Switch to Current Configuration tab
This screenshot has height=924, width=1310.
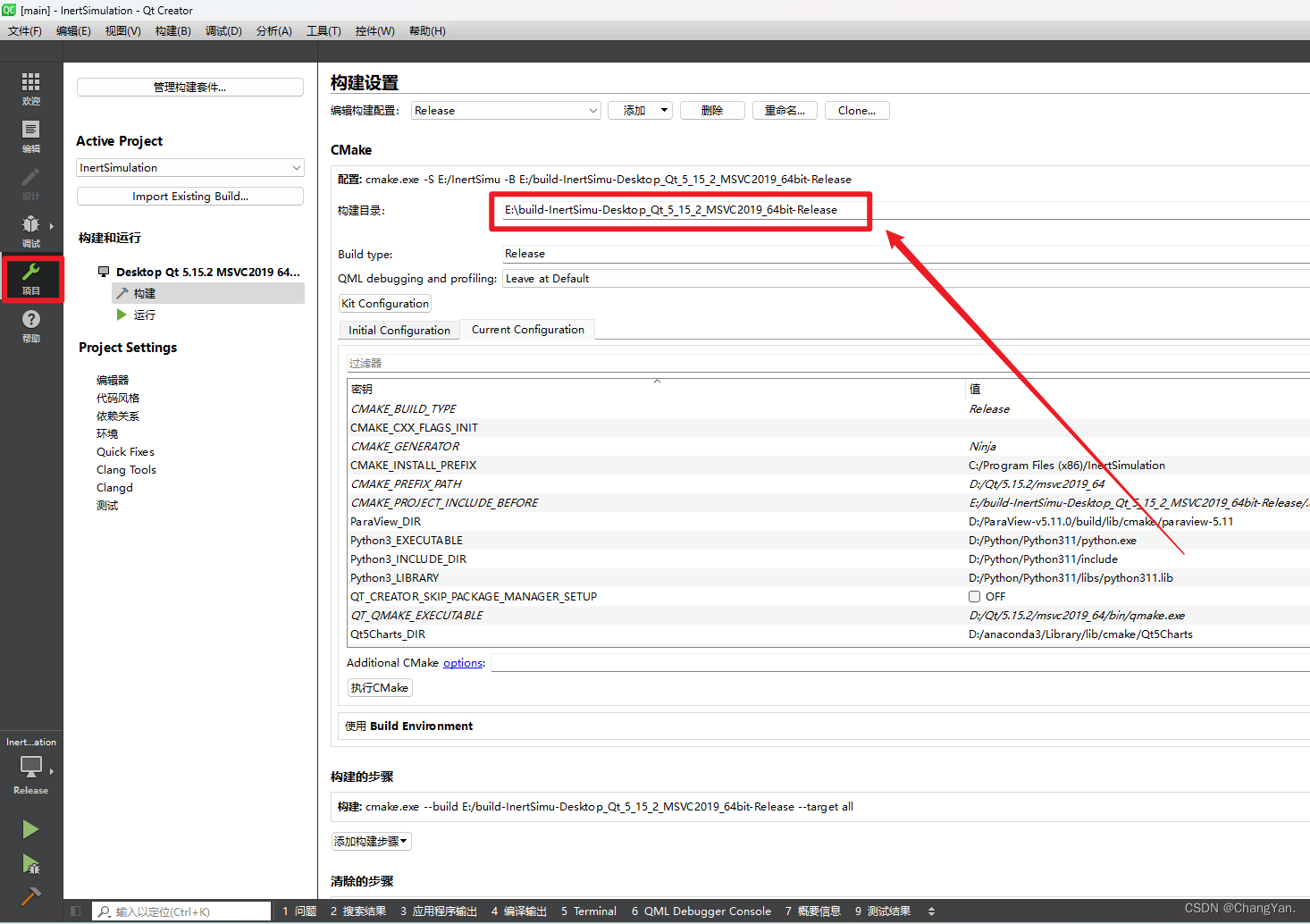coord(528,329)
